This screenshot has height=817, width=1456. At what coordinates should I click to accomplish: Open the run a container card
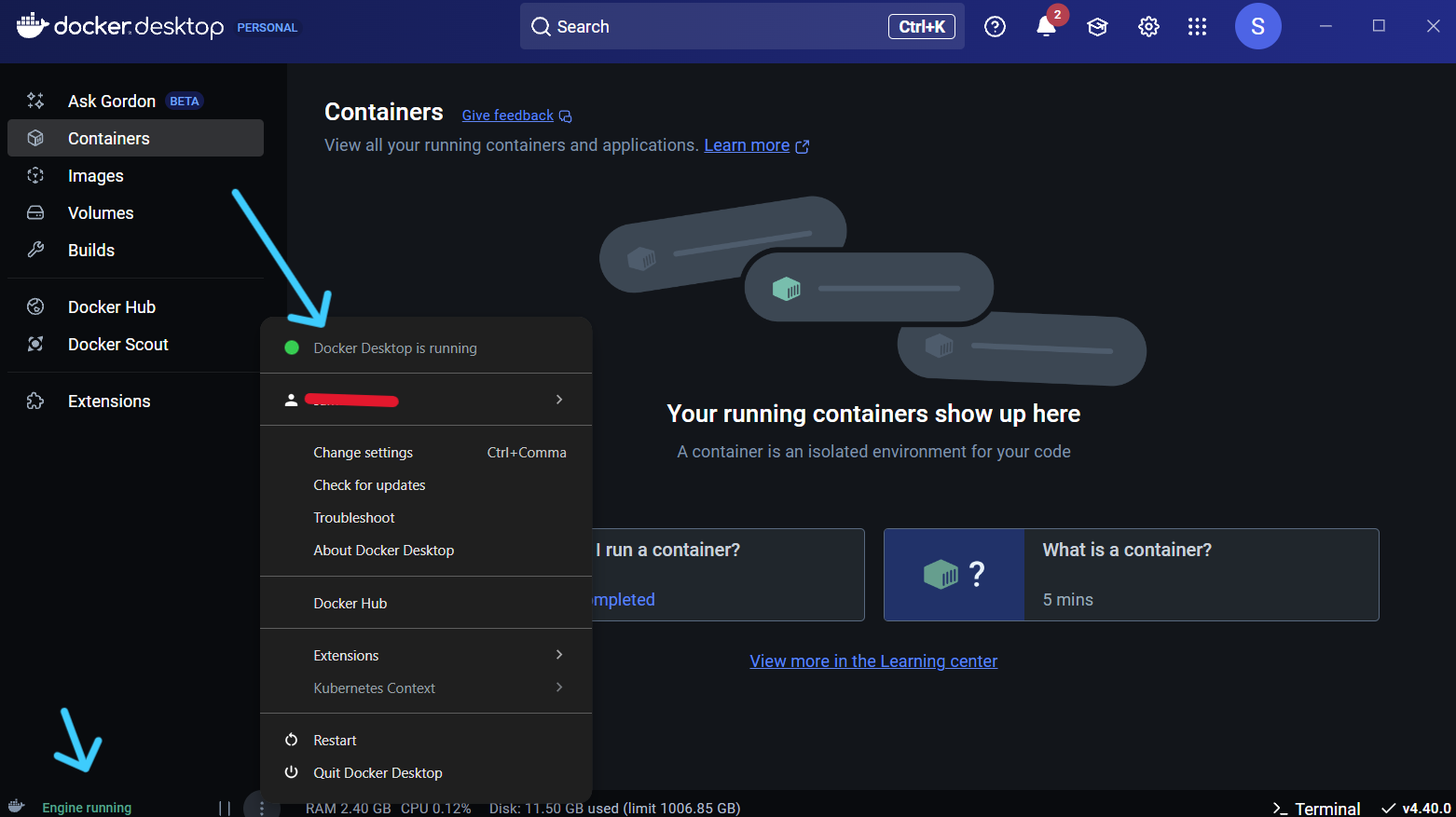(728, 575)
